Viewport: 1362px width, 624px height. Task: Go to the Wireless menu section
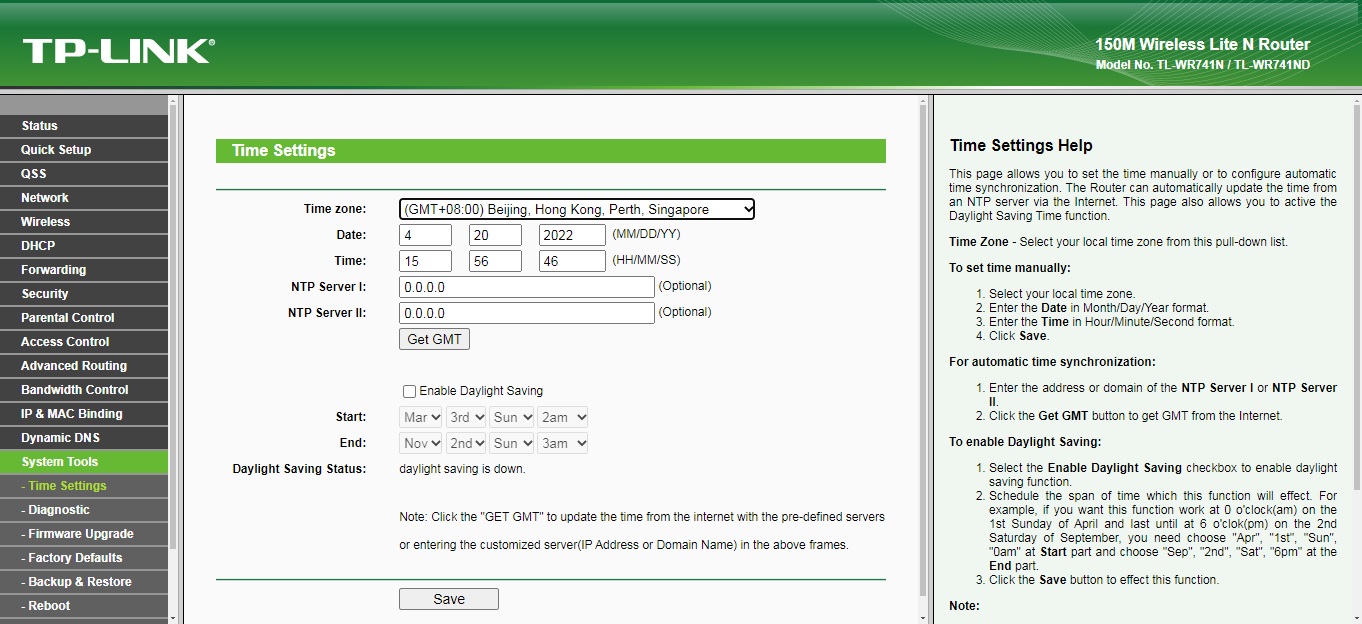[46, 222]
